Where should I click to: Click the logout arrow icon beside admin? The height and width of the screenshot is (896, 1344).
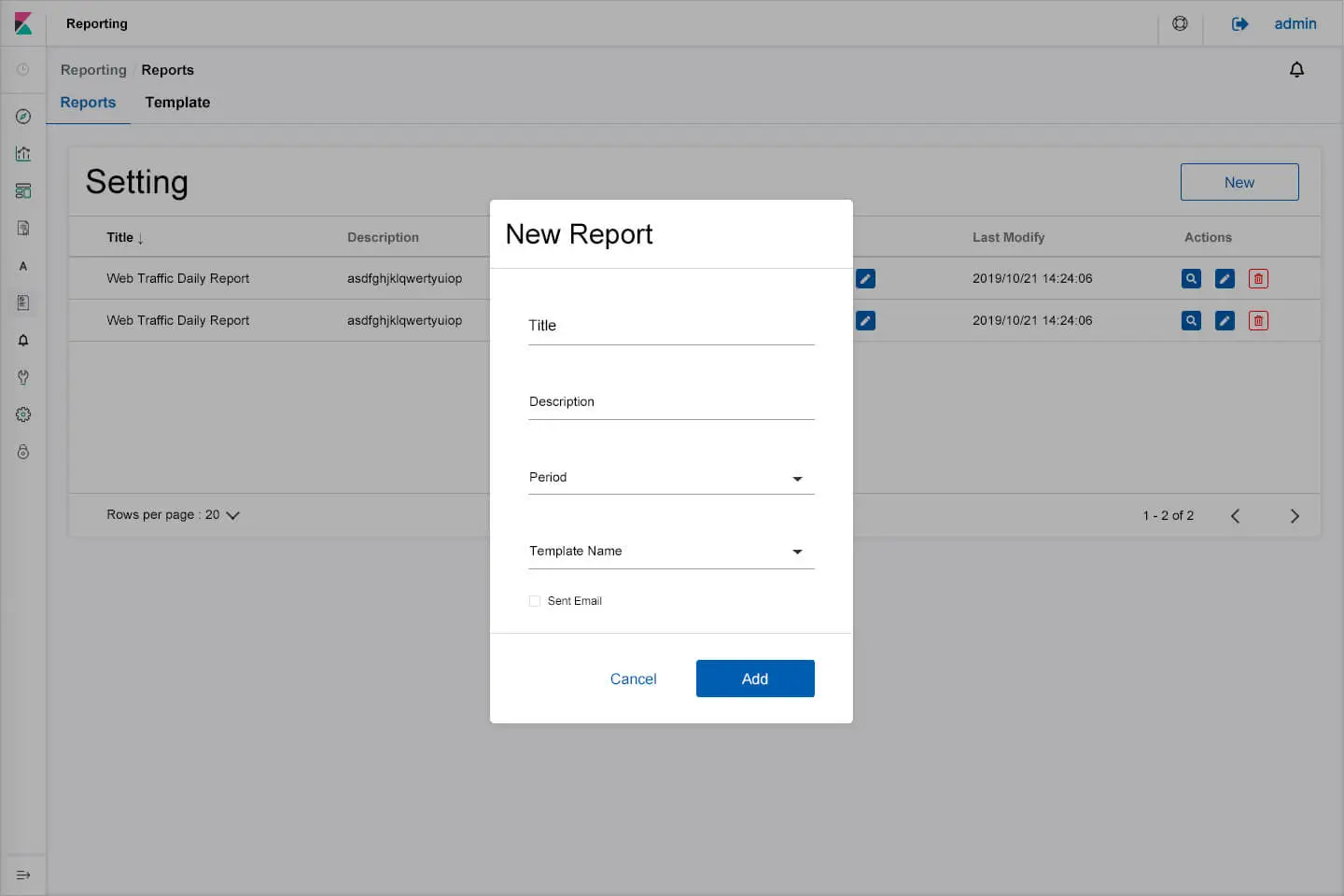point(1239,24)
